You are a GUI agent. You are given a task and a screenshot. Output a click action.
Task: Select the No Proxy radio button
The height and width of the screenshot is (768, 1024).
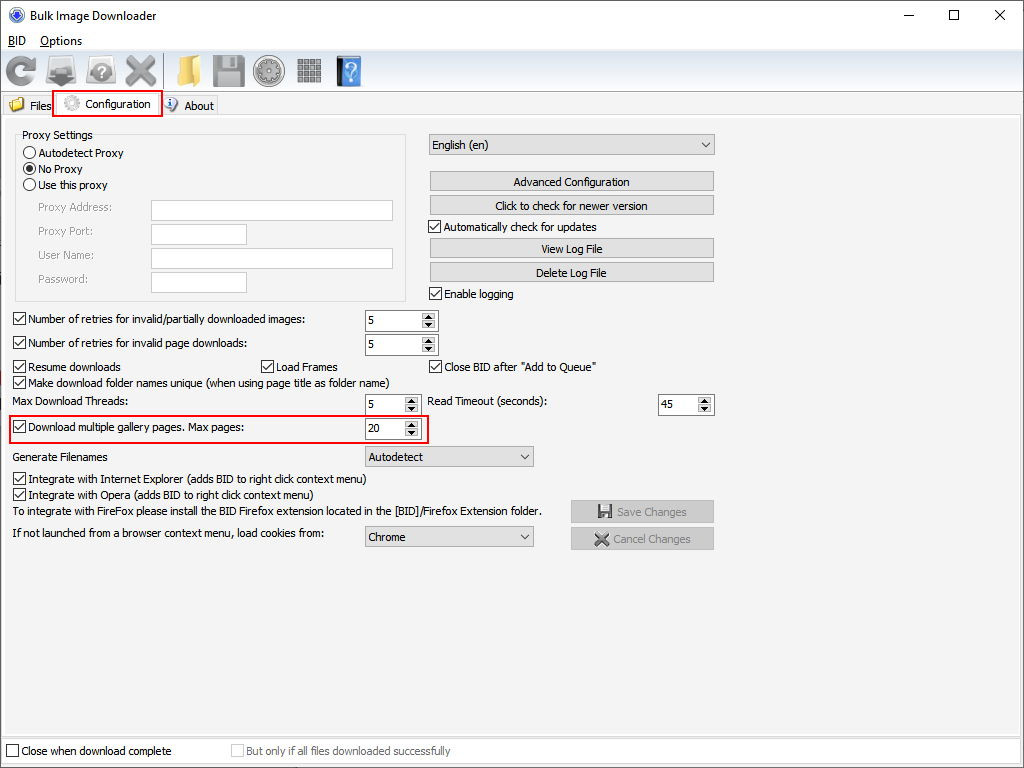point(29,169)
